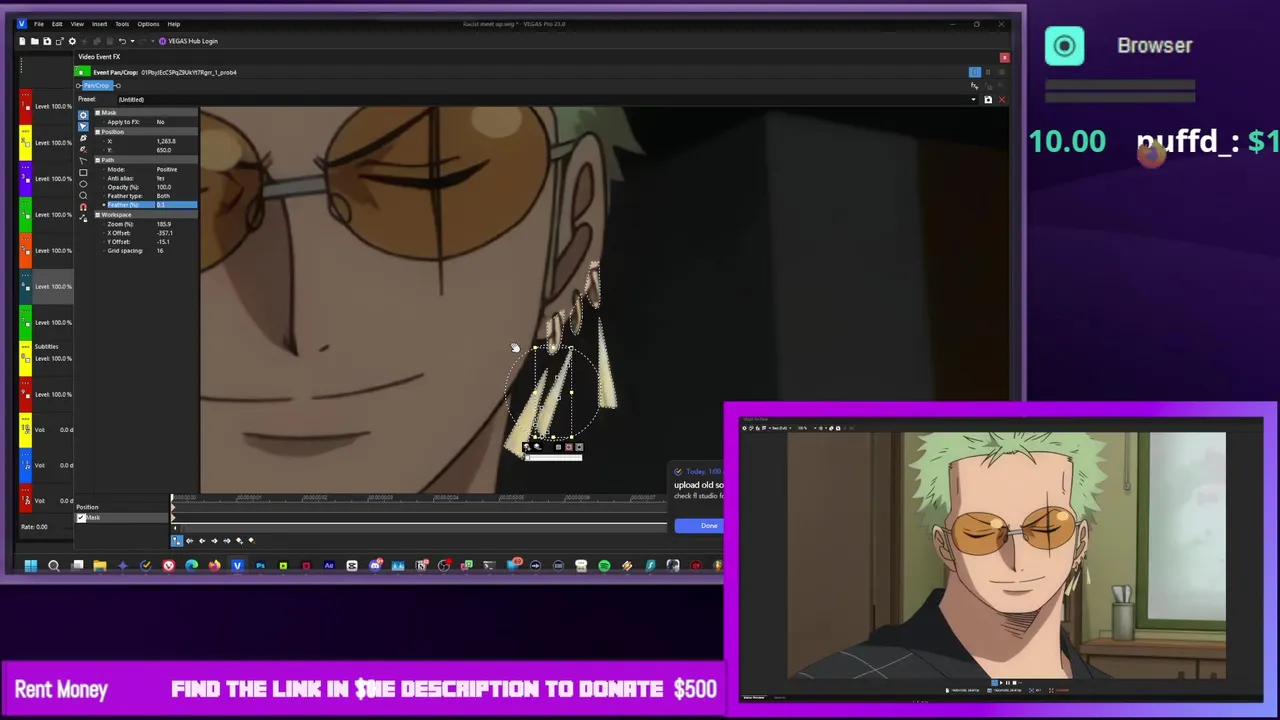Click the Undo arrow icon

coord(122,41)
